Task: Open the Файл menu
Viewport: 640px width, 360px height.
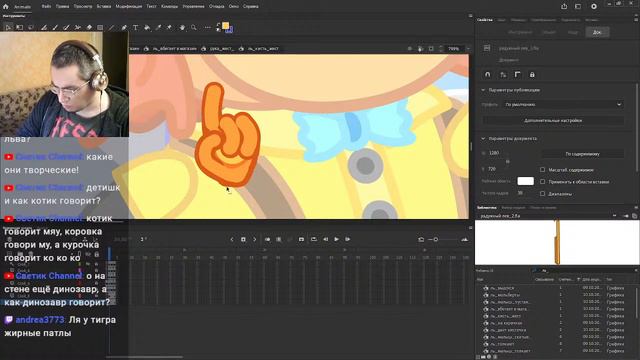Action: 46,7
